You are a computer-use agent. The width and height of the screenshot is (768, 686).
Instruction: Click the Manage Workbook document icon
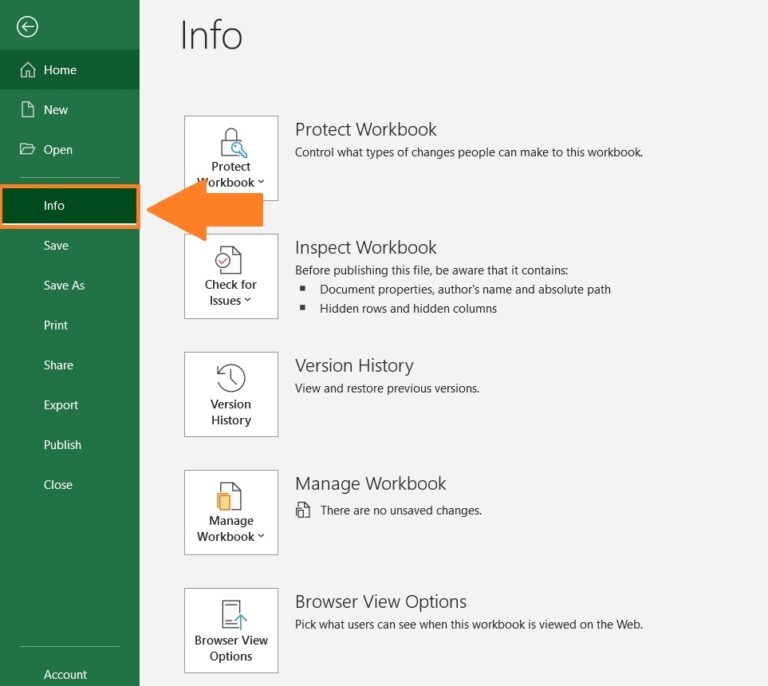point(231,496)
